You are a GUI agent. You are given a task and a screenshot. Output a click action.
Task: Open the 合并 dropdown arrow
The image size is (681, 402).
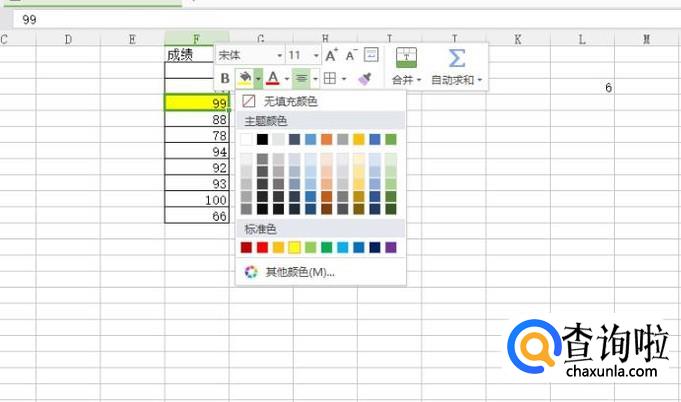[x=419, y=80]
